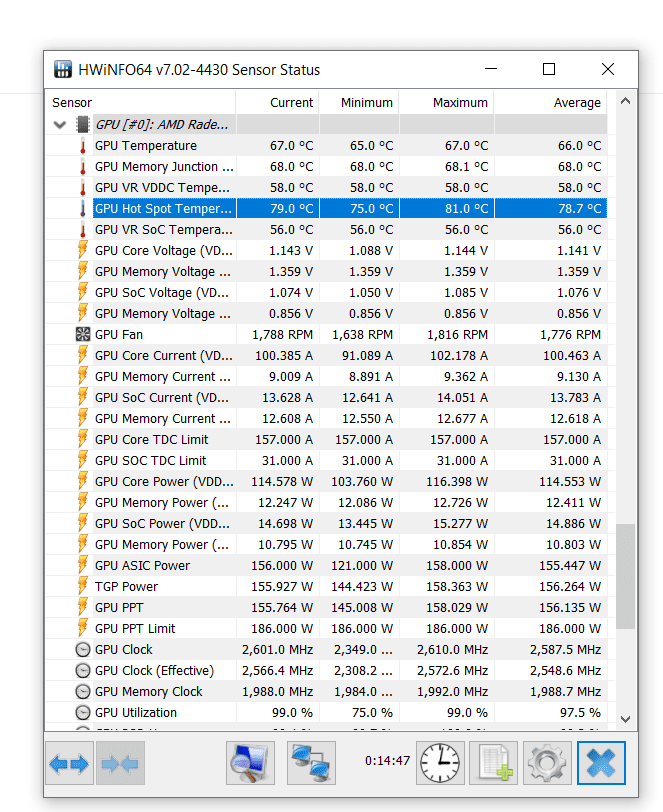
Task: Click the network remote monitors icon
Action: pos(311,764)
